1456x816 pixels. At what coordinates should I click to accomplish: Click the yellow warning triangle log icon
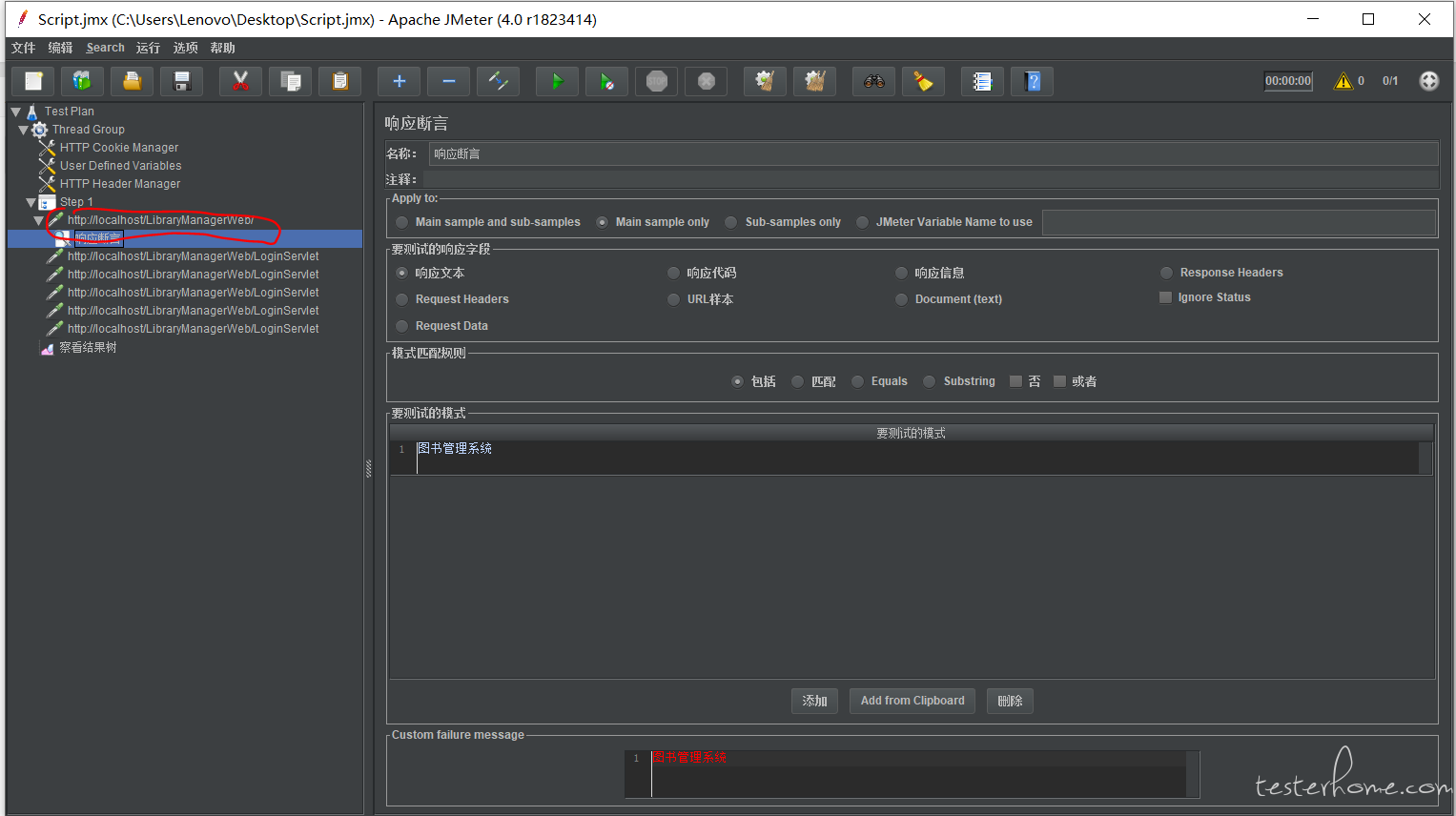[x=1343, y=81]
